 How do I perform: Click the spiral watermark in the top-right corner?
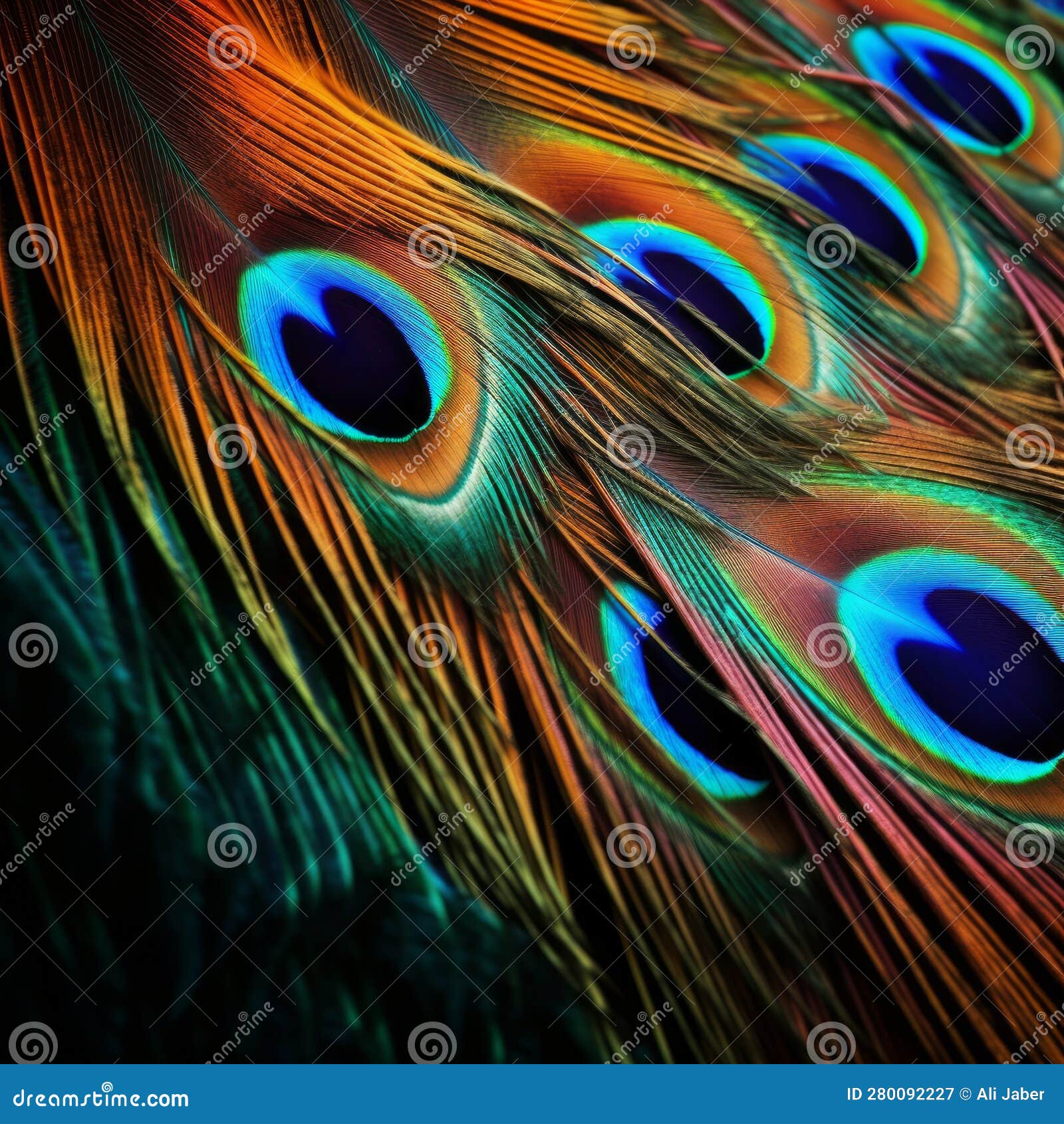click(x=1030, y=48)
